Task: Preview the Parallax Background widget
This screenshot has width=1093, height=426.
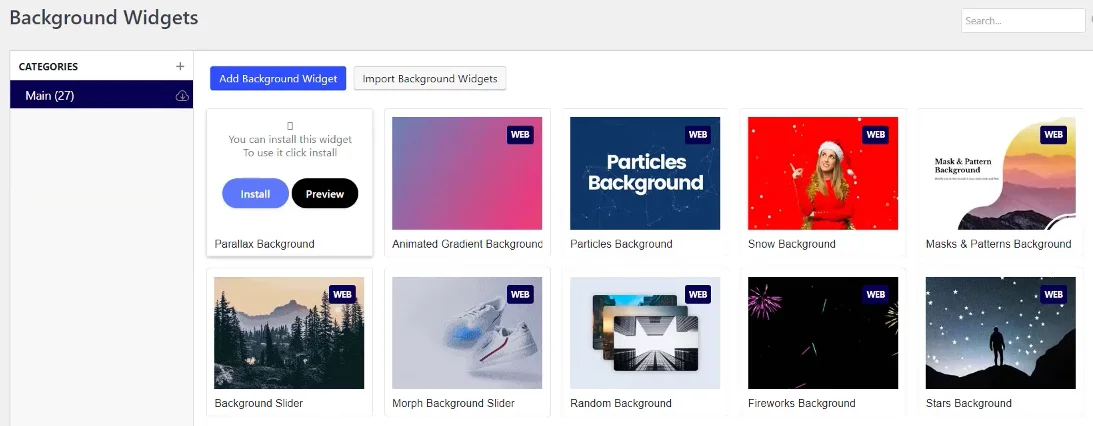Action: pos(325,194)
